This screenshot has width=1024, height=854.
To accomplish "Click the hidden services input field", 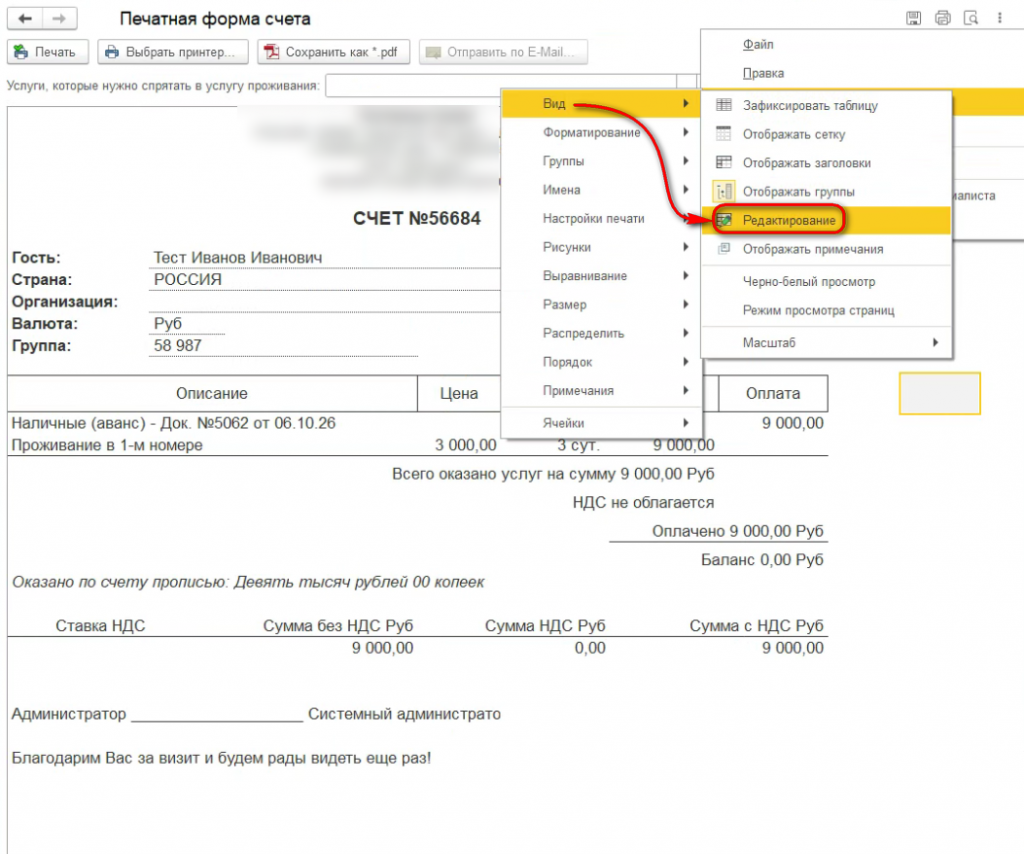I will tap(502, 86).
